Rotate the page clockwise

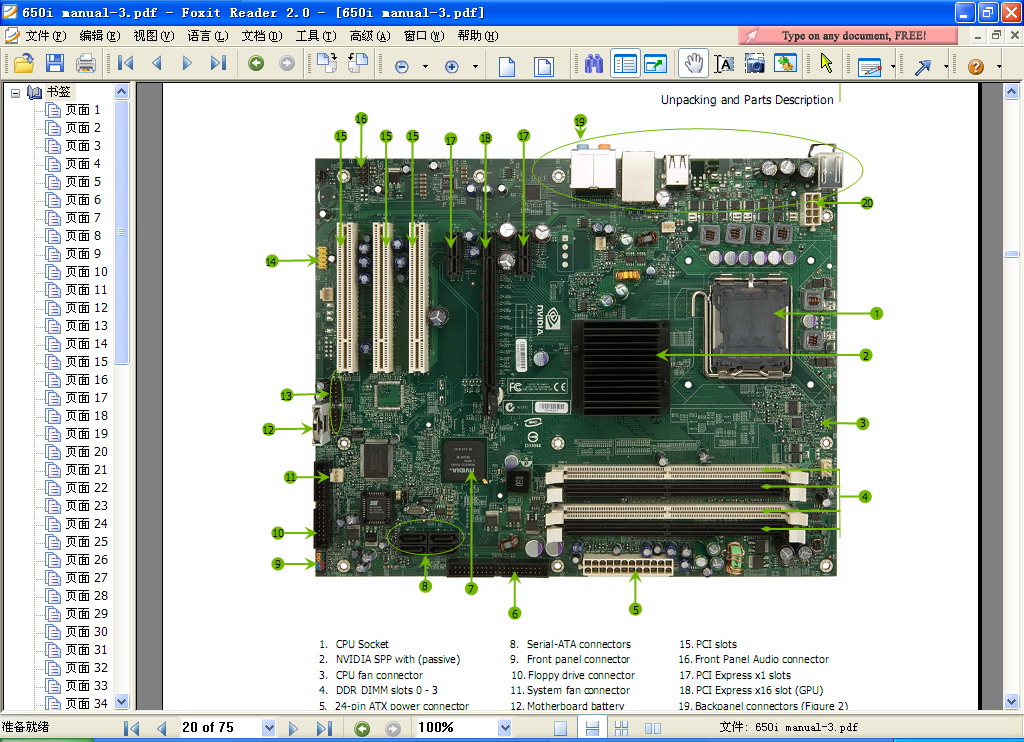[x=327, y=63]
